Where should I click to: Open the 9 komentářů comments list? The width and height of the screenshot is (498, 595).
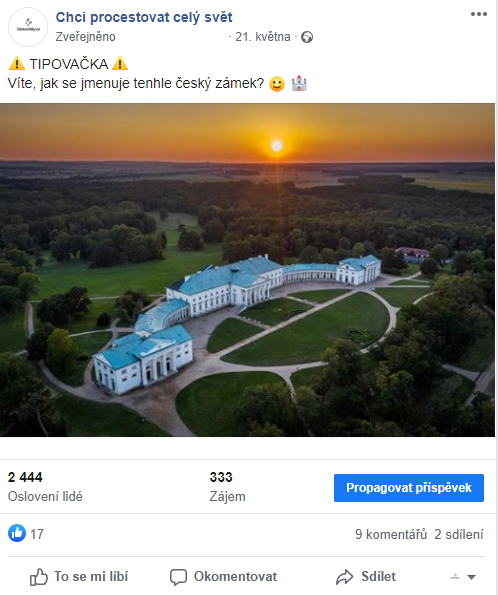point(391,534)
